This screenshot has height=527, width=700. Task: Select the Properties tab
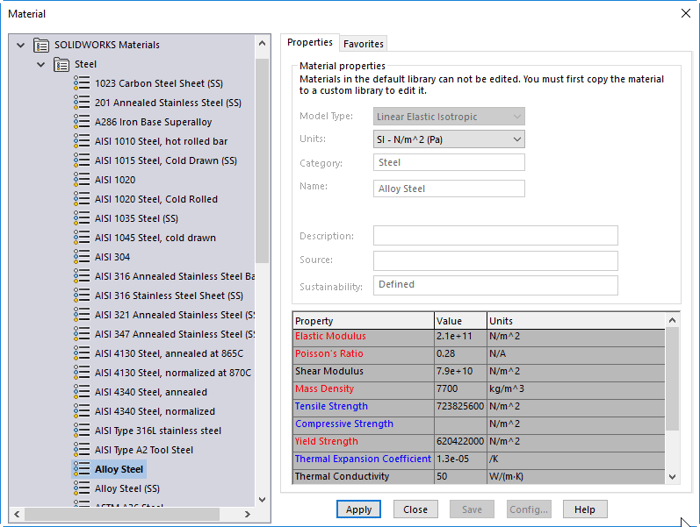pyautogui.click(x=310, y=42)
